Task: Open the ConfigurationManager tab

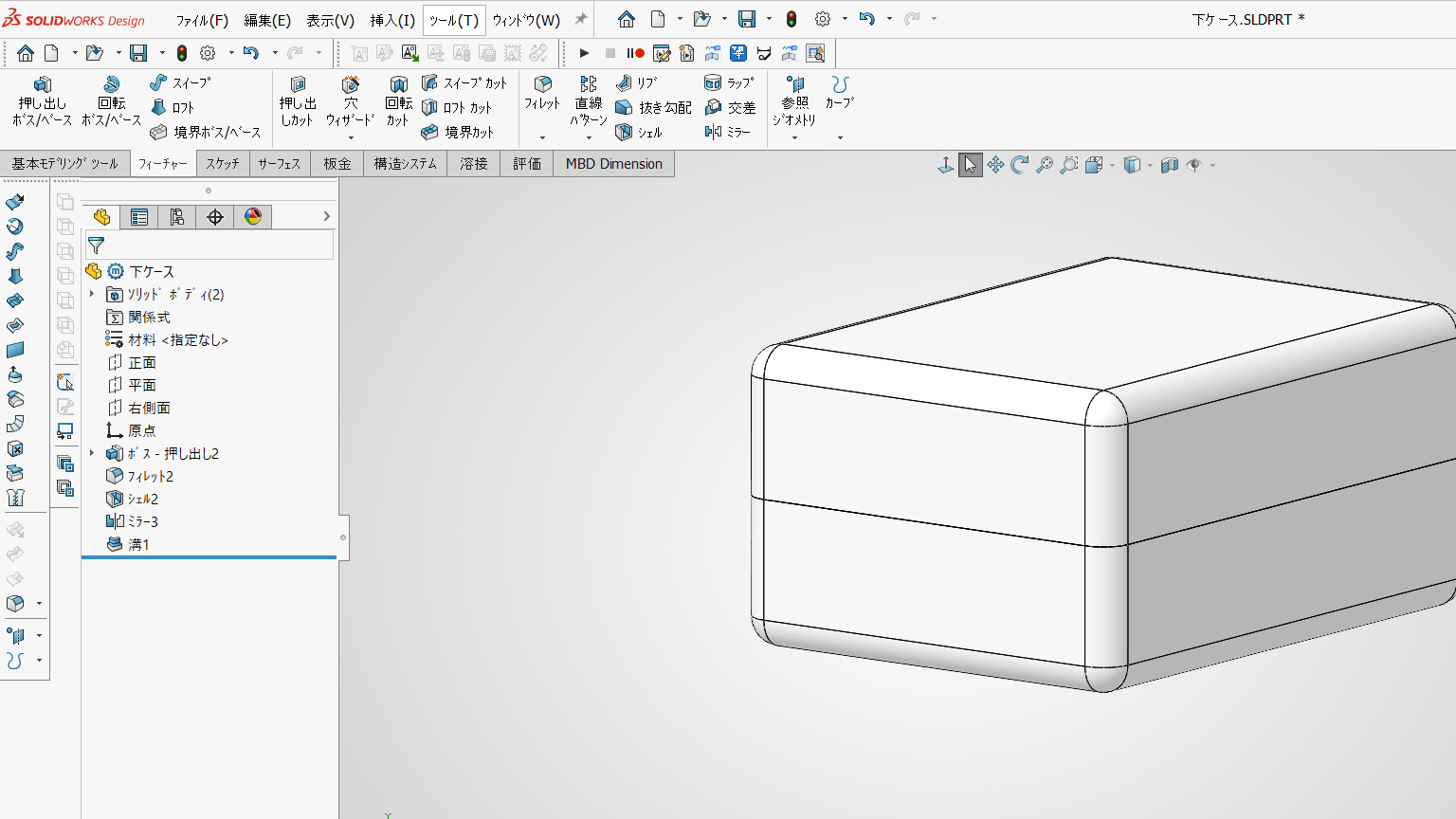Action: click(177, 217)
